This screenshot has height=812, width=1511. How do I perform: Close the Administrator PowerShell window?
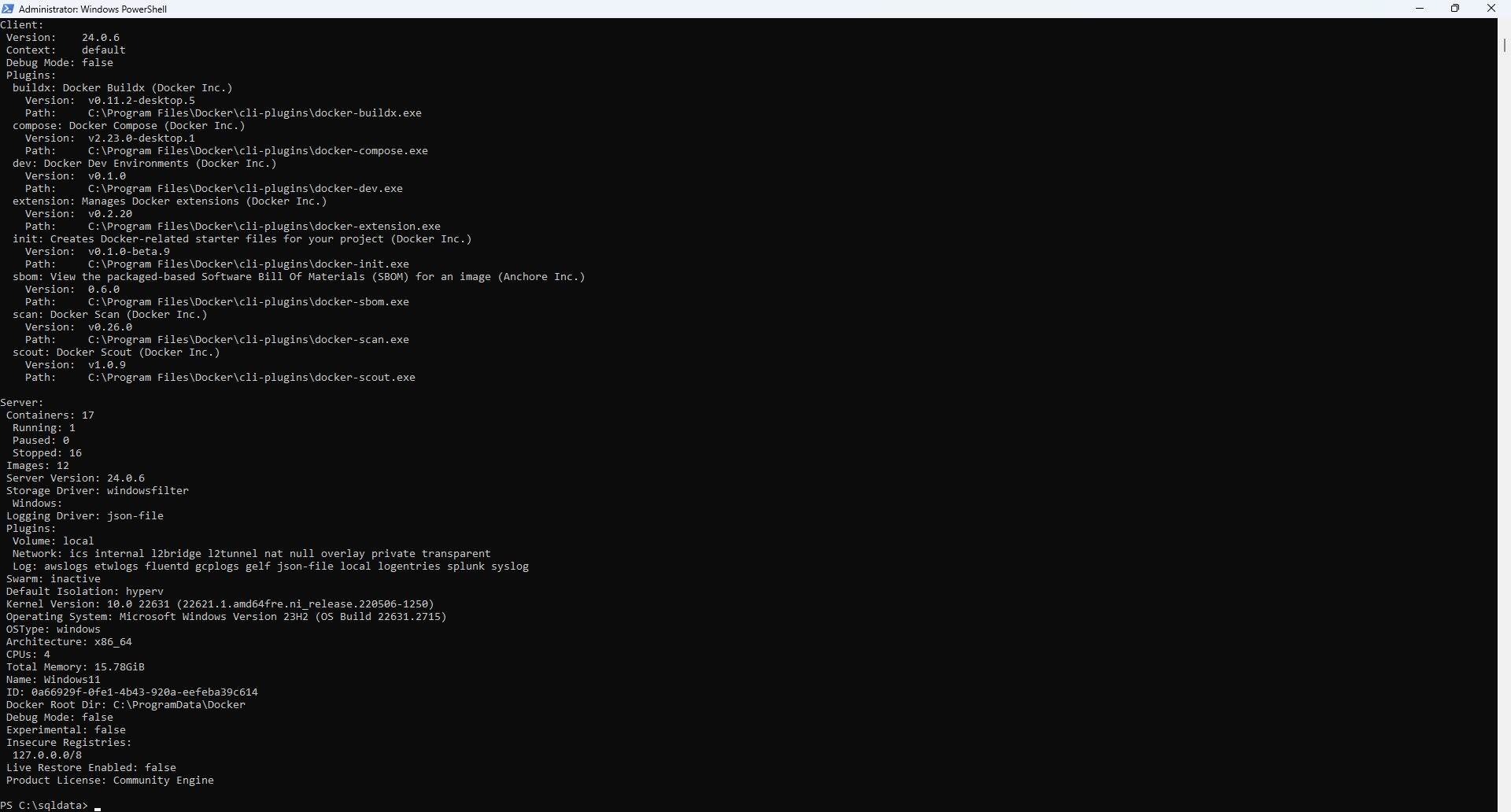coord(1491,9)
